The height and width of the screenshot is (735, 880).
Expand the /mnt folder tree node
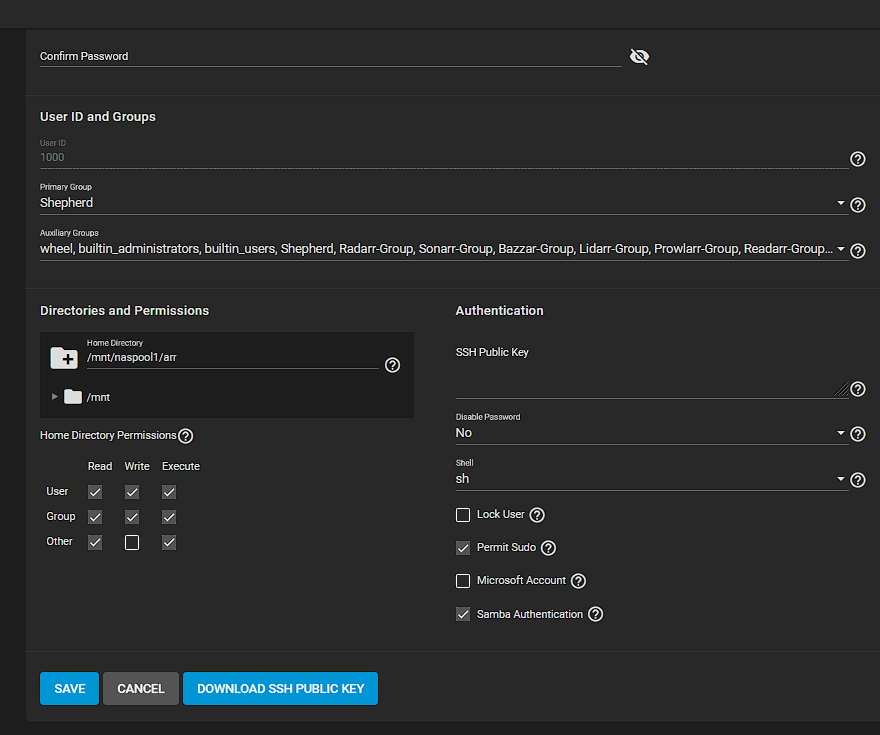[x=55, y=397]
